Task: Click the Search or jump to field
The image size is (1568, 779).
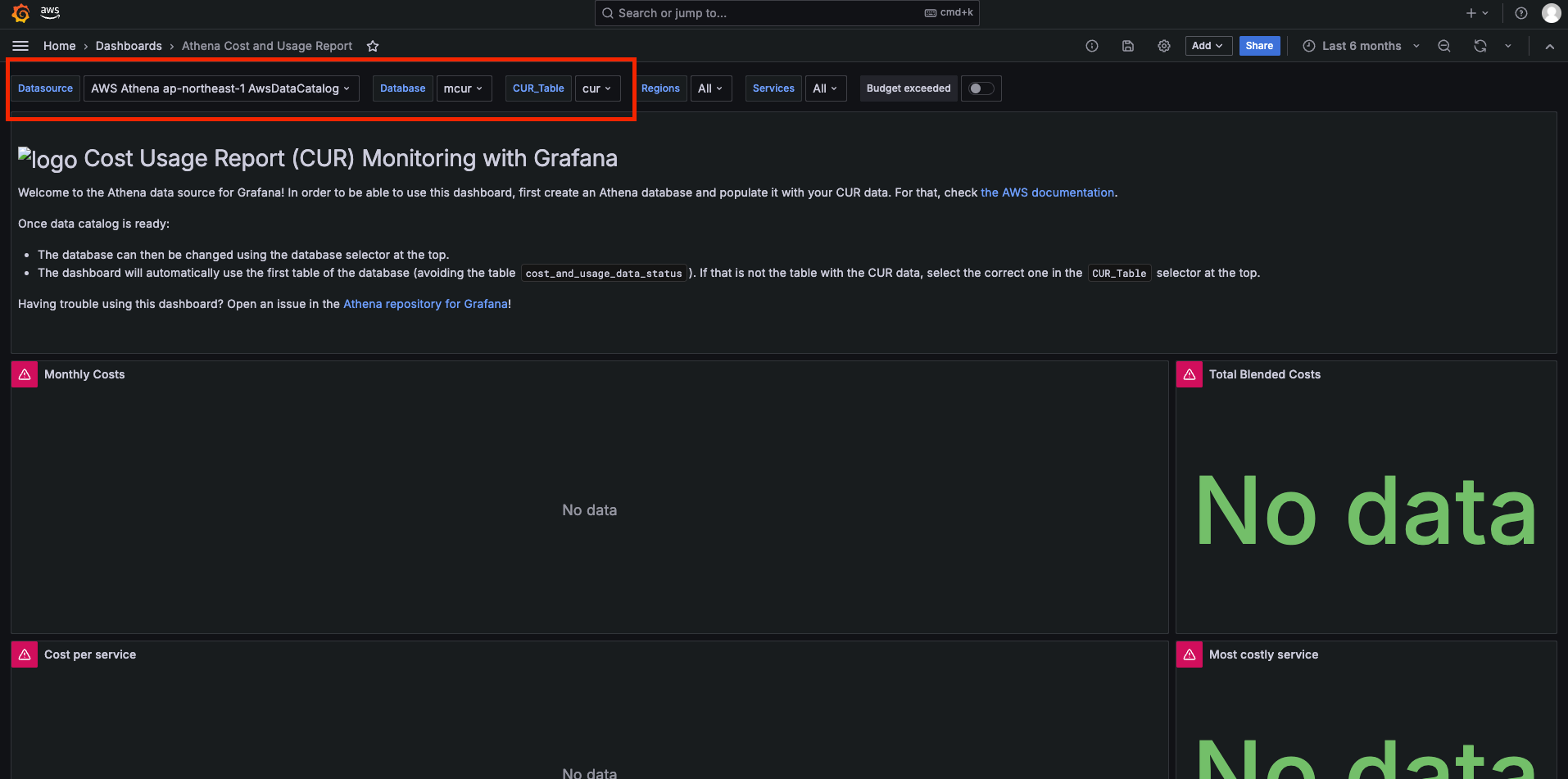Action: [786, 13]
